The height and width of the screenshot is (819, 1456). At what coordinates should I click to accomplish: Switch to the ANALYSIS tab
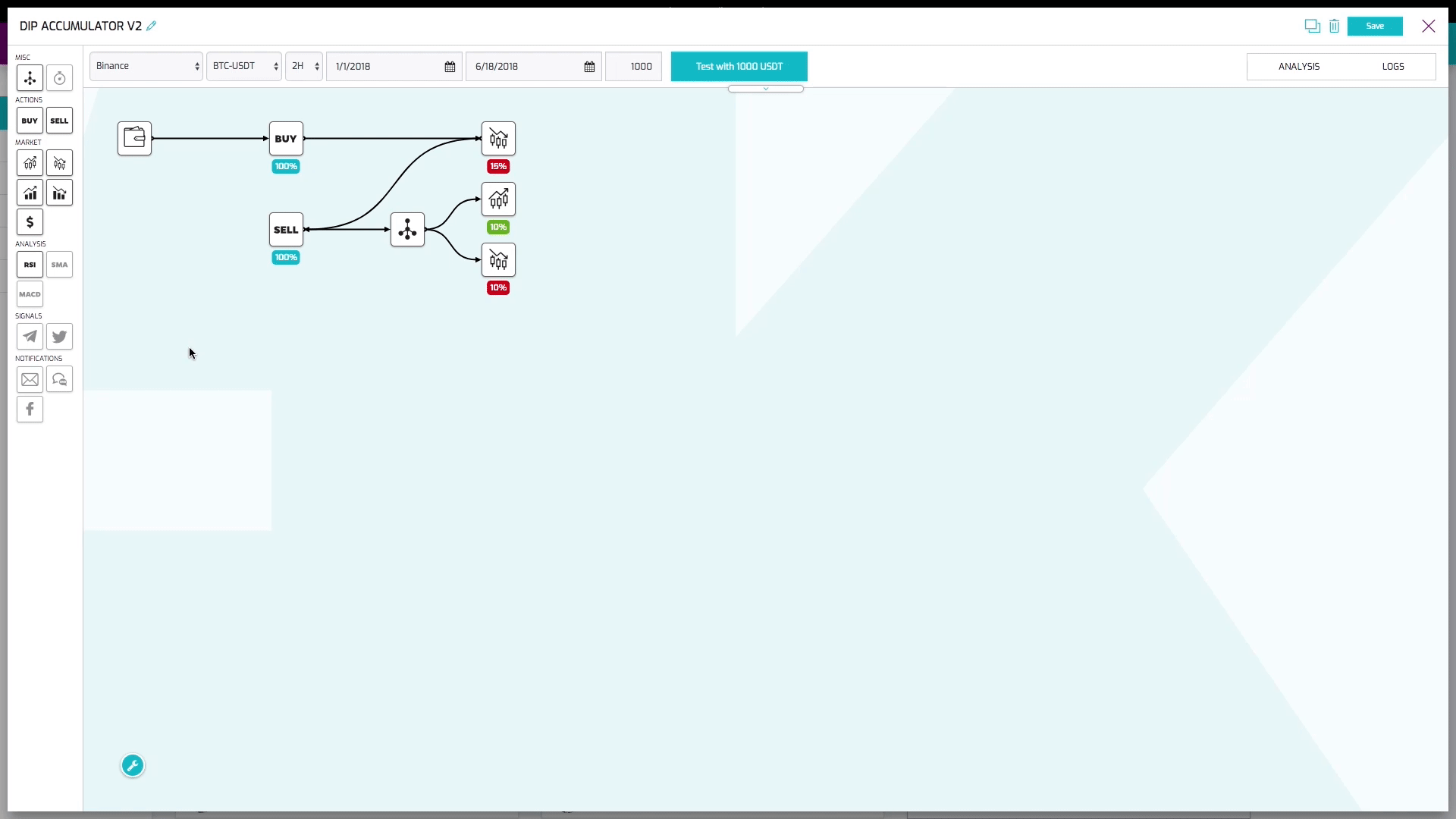[1299, 67]
